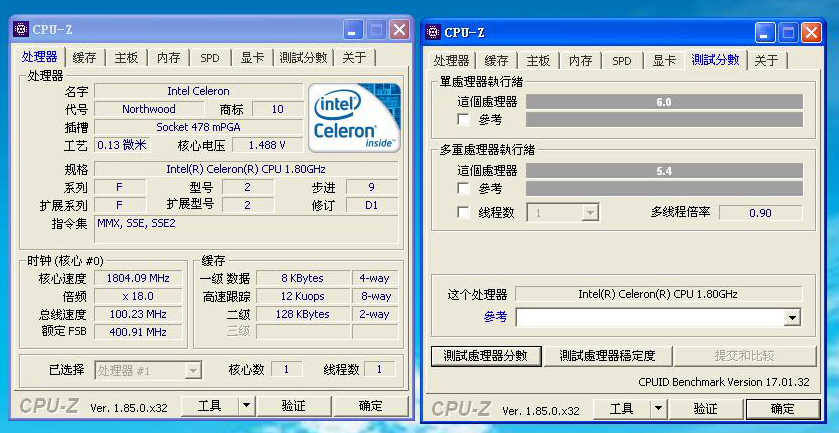
Task: Click the multiplier value x 18.0
Action: coord(138,296)
